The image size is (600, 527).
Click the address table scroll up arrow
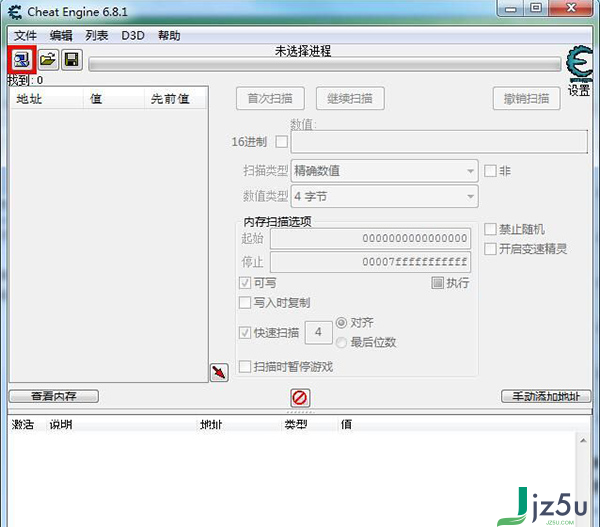point(583,441)
